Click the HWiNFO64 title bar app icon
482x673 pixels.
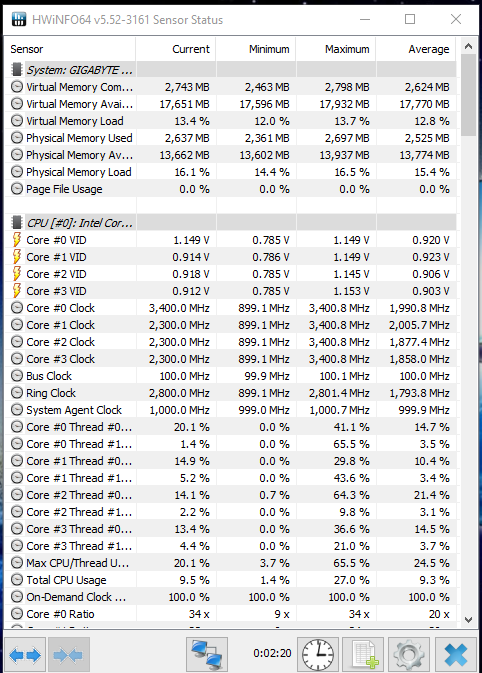[19, 19]
